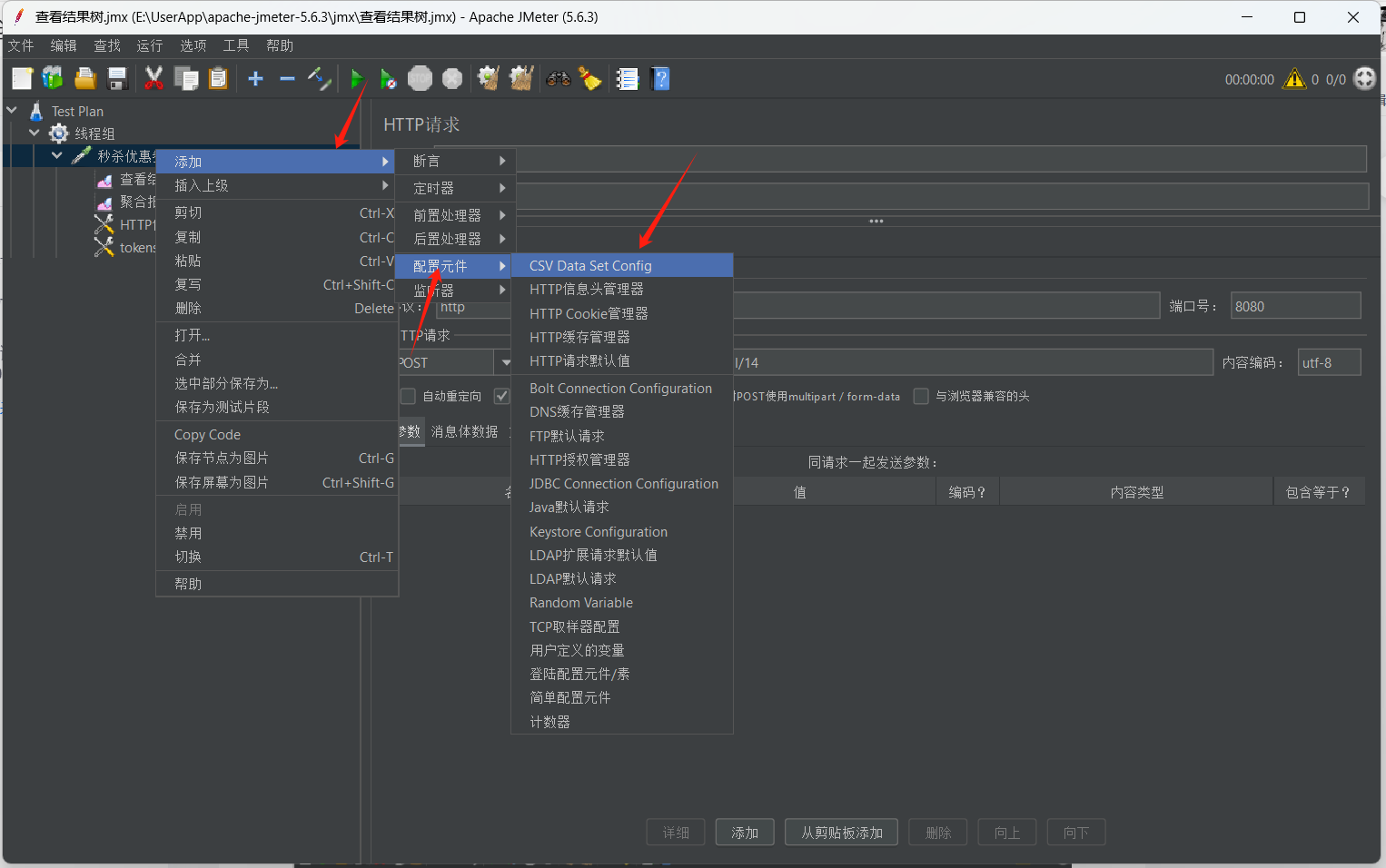Click the 端口号 field showing 8080

pos(1295,306)
